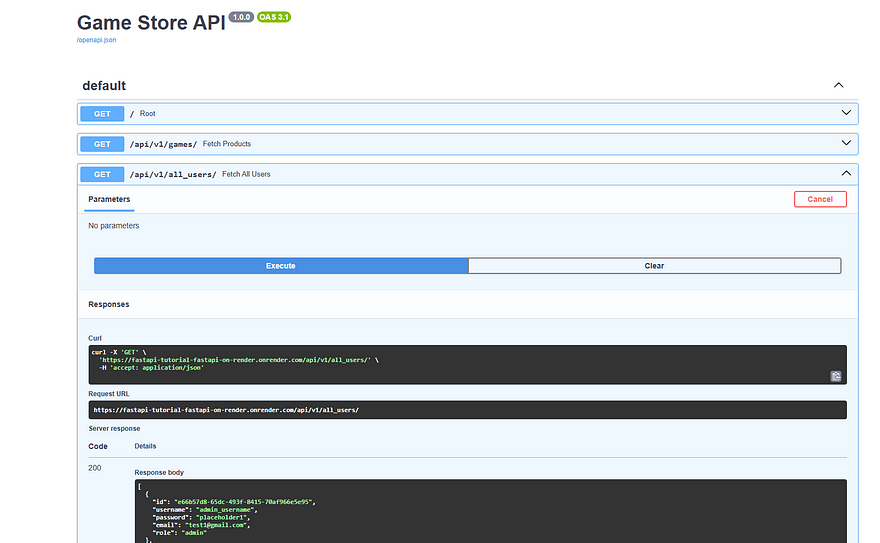Expand the Root endpoint using its chevron
Viewport: 880px width, 543px height.
pos(845,114)
